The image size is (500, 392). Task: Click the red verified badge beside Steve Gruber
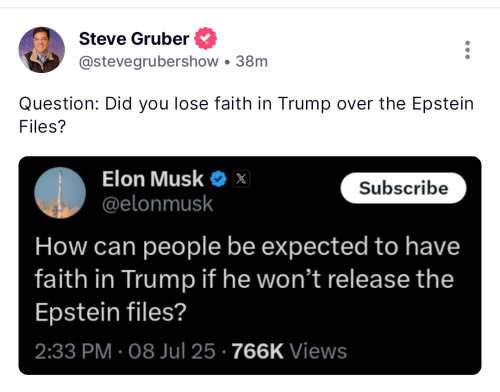[x=205, y=39]
